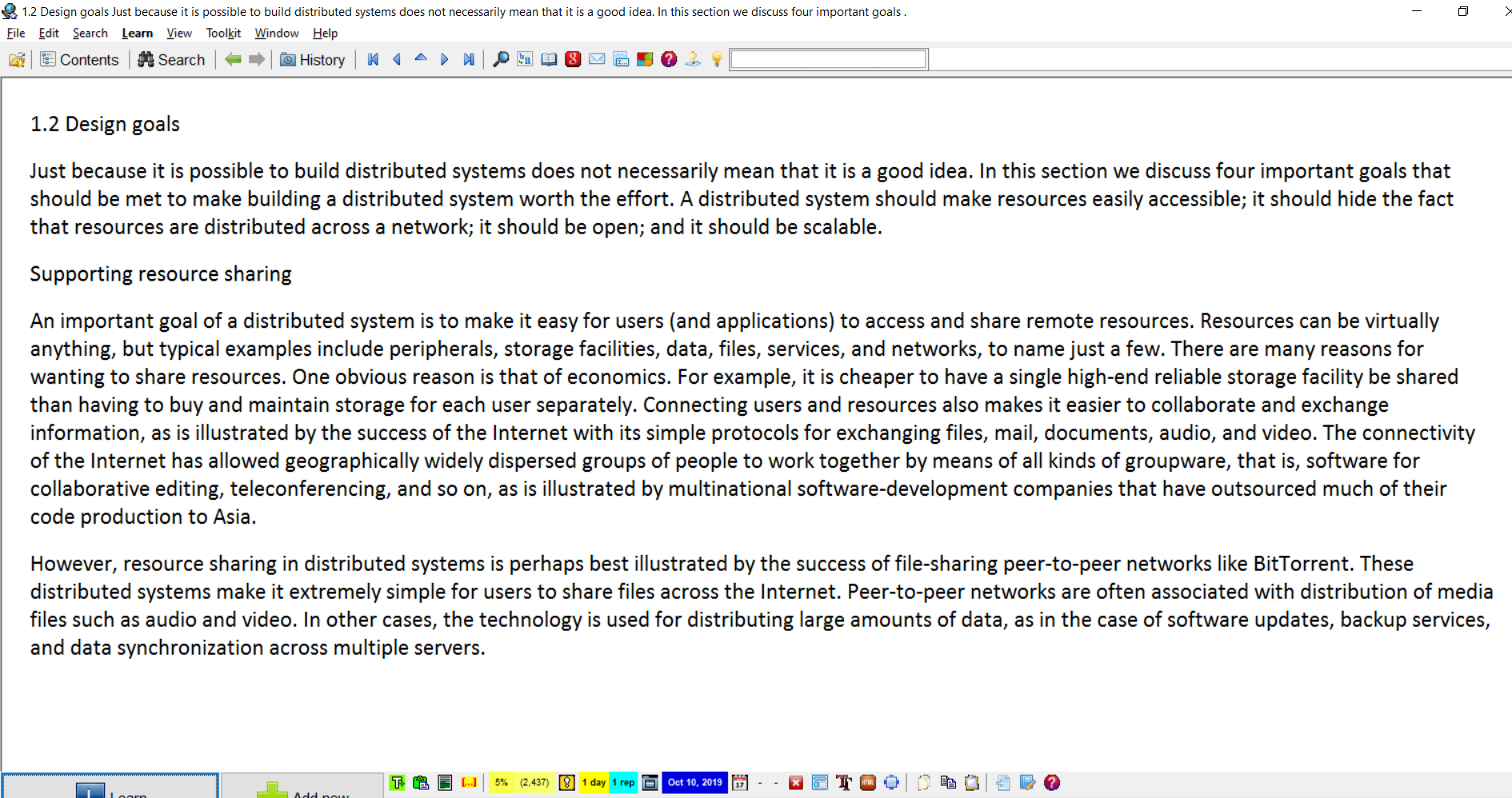1512x798 pixels.
Task: Jump to the first element
Action: [x=373, y=59]
